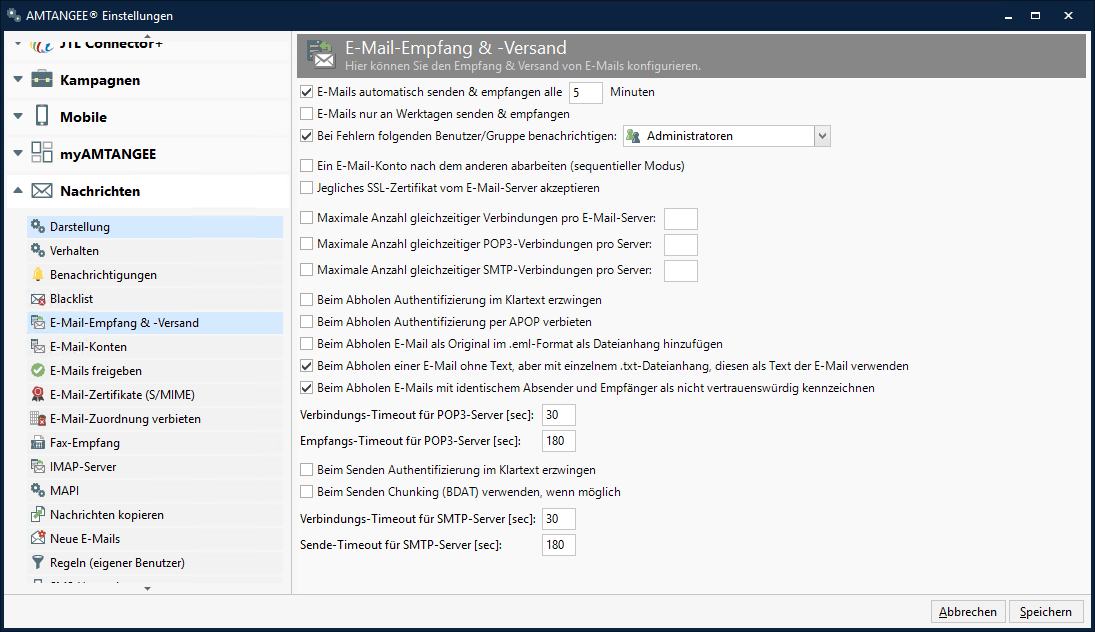The width and height of the screenshot is (1095, 632).
Task: Check .eml-Format als Dateianhang hinzufügen
Action: click(306, 344)
